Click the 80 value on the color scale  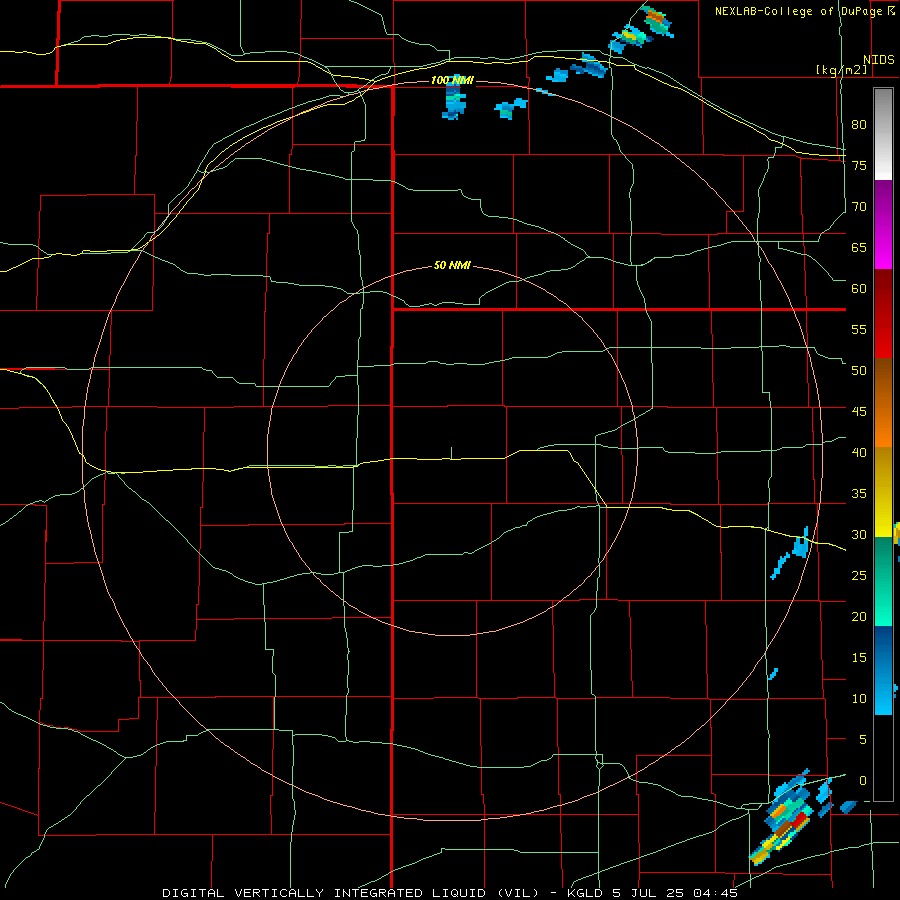pyautogui.click(x=859, y=125)
